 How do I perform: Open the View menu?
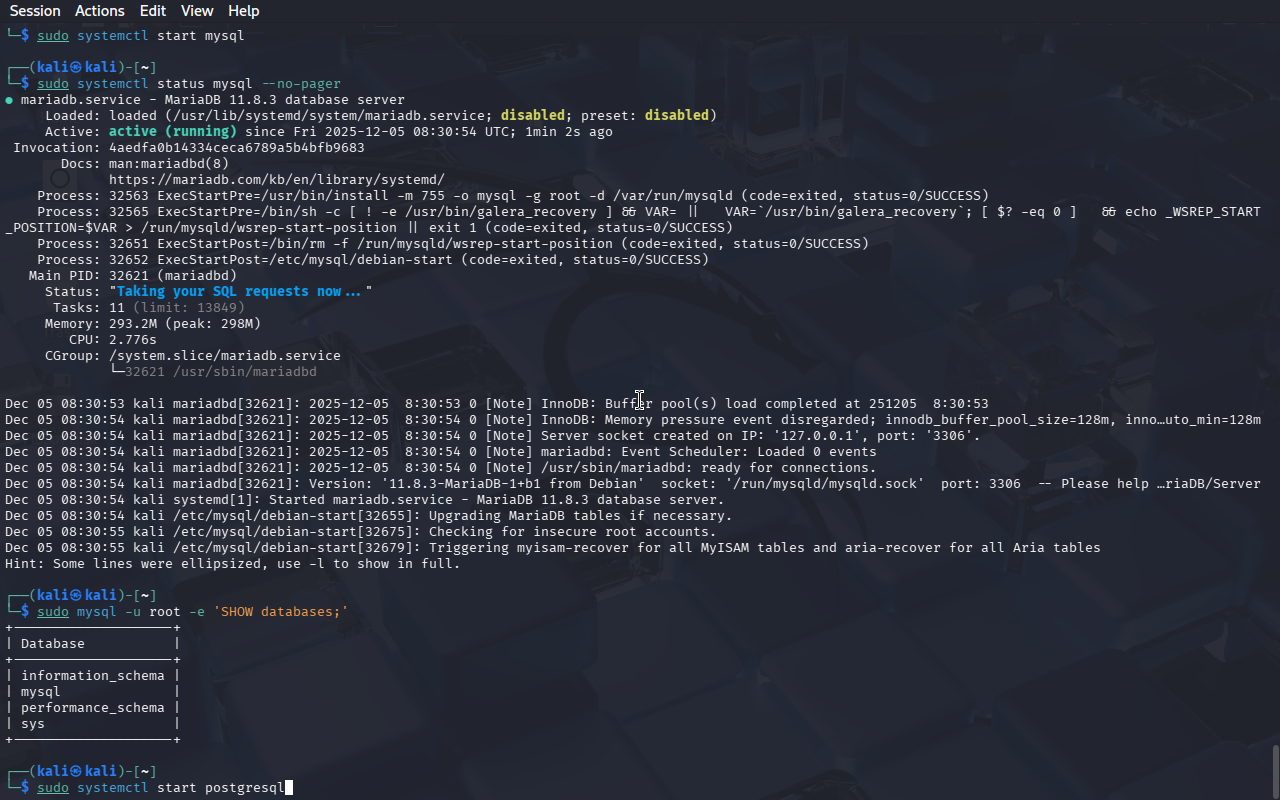tap(197, 11)
